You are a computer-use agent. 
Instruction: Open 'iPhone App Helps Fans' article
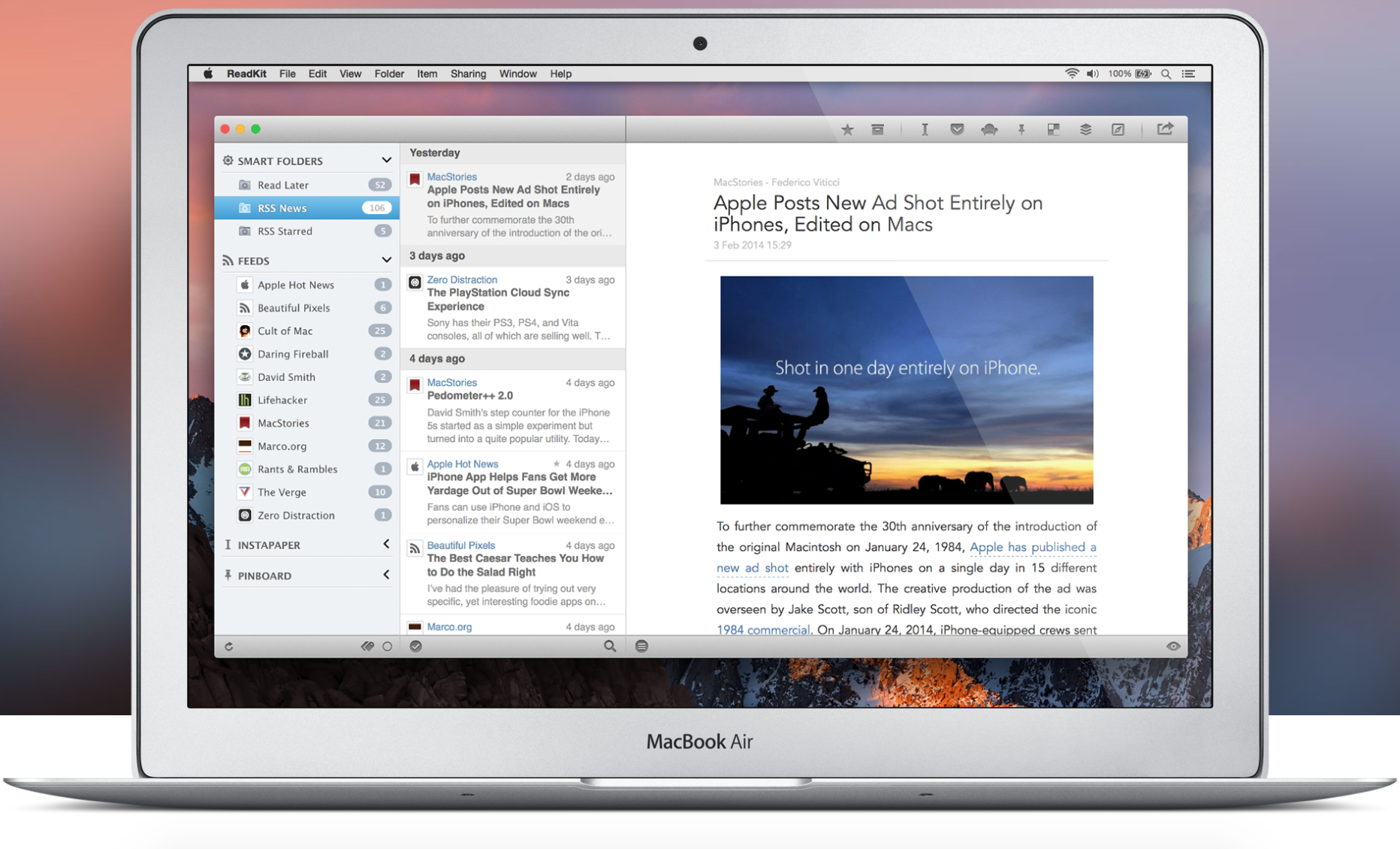pos(513,492)
